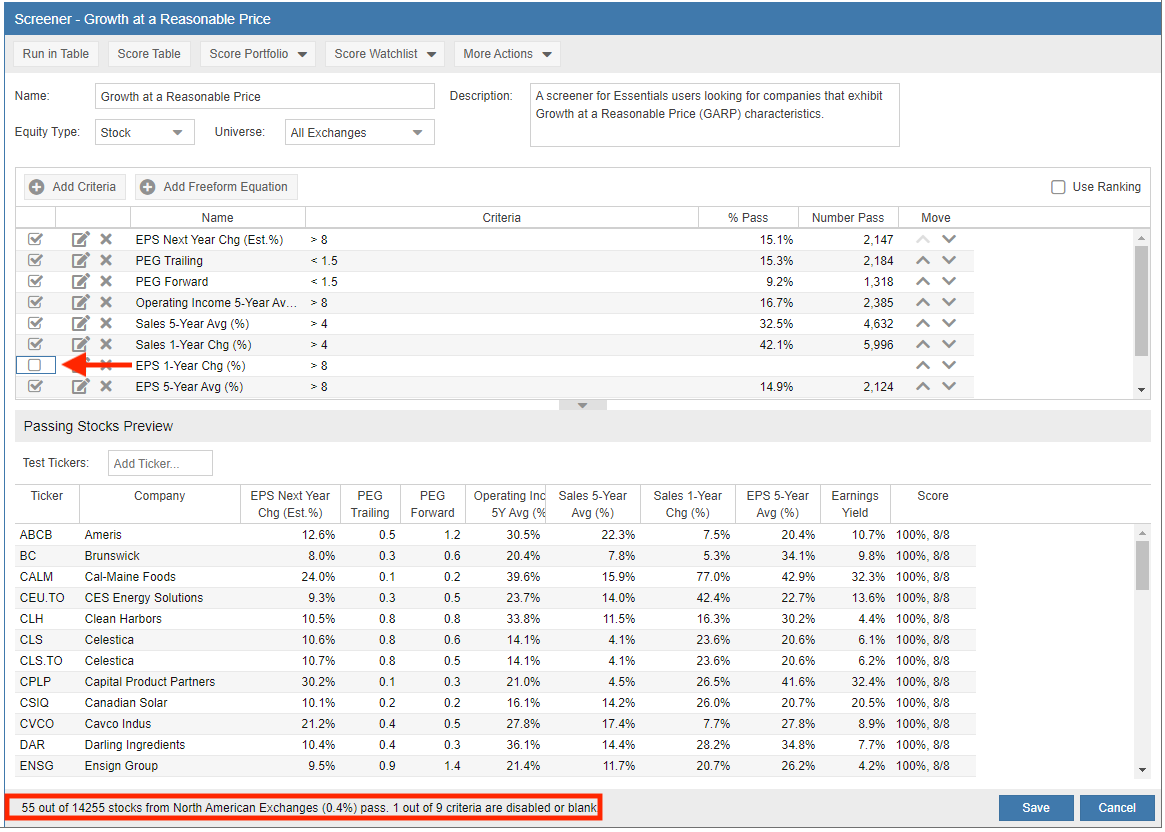The image size is (1165, 832).
Task: Click Run in Table button
Action: click(x=56, y=53)
